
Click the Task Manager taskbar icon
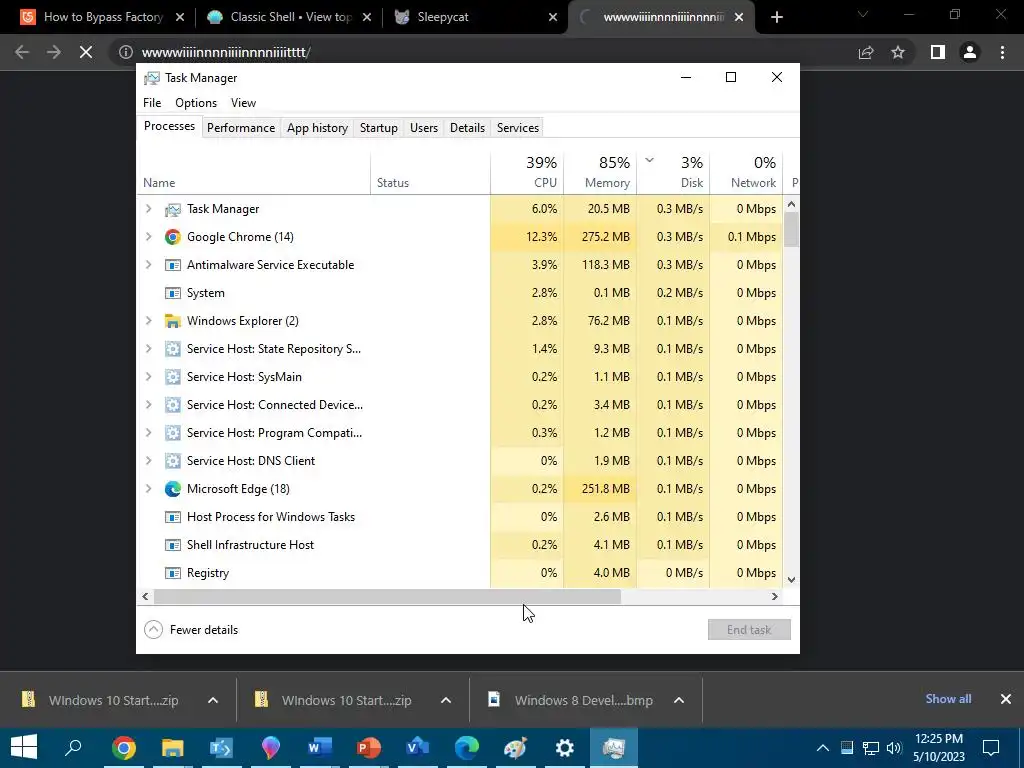coord(613,748)
